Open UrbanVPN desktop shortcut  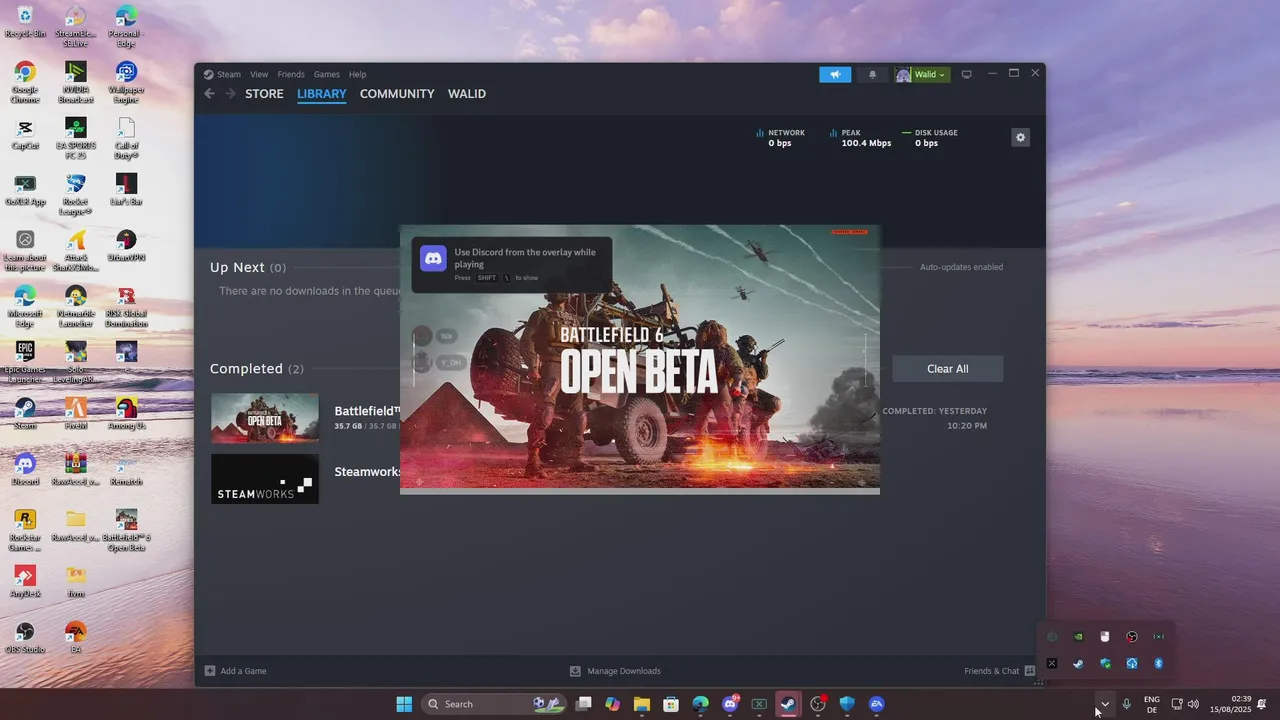coord(126,246)
